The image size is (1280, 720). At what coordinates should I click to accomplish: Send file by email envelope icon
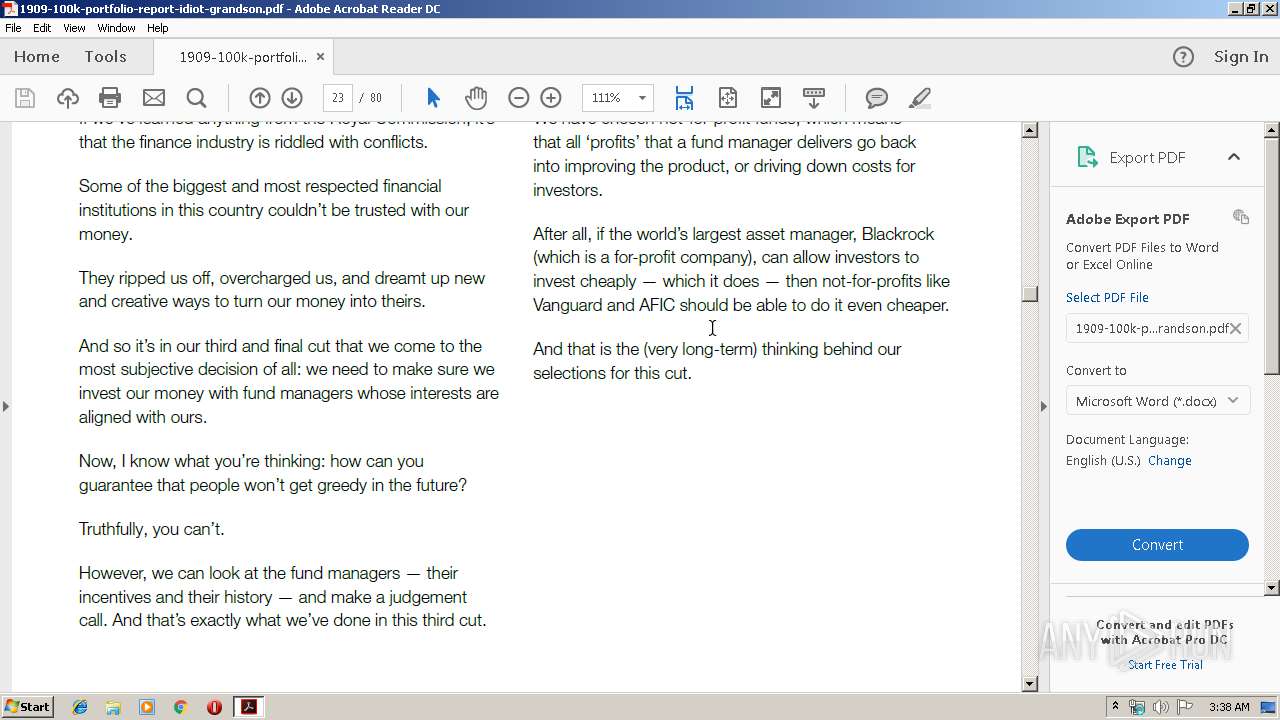tap(154, 98)
